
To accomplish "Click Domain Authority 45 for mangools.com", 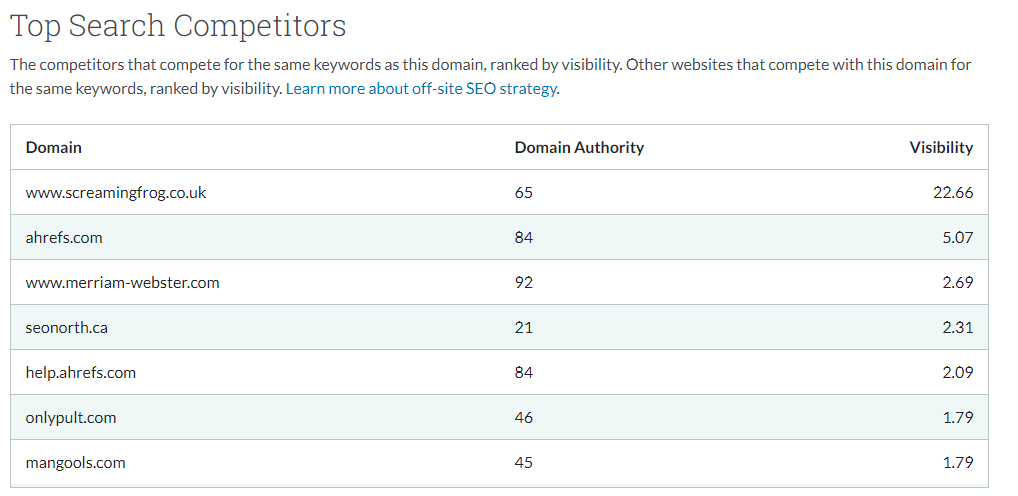I will click(x=524, y=462).
